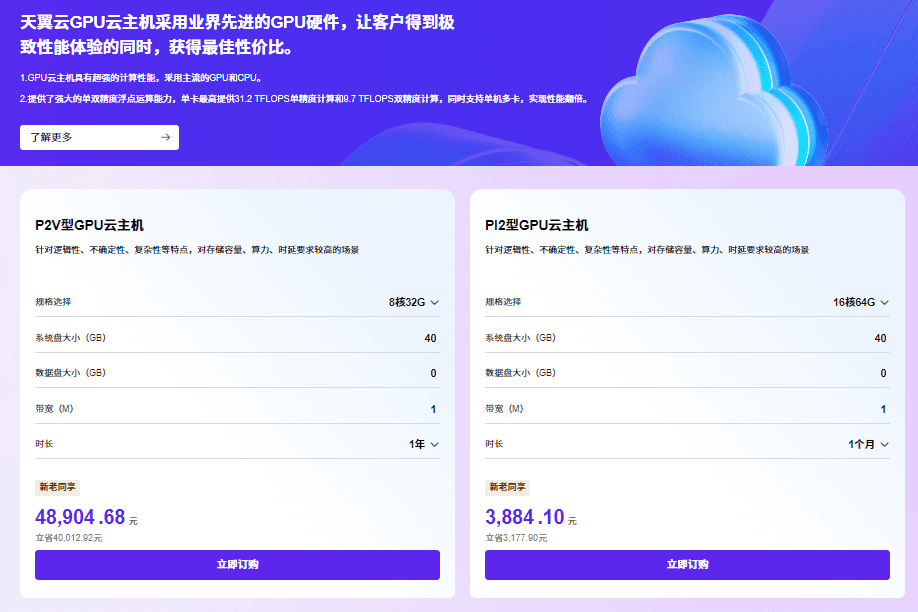Click the 立省40,012.92元 savings text

pos(68,538)
